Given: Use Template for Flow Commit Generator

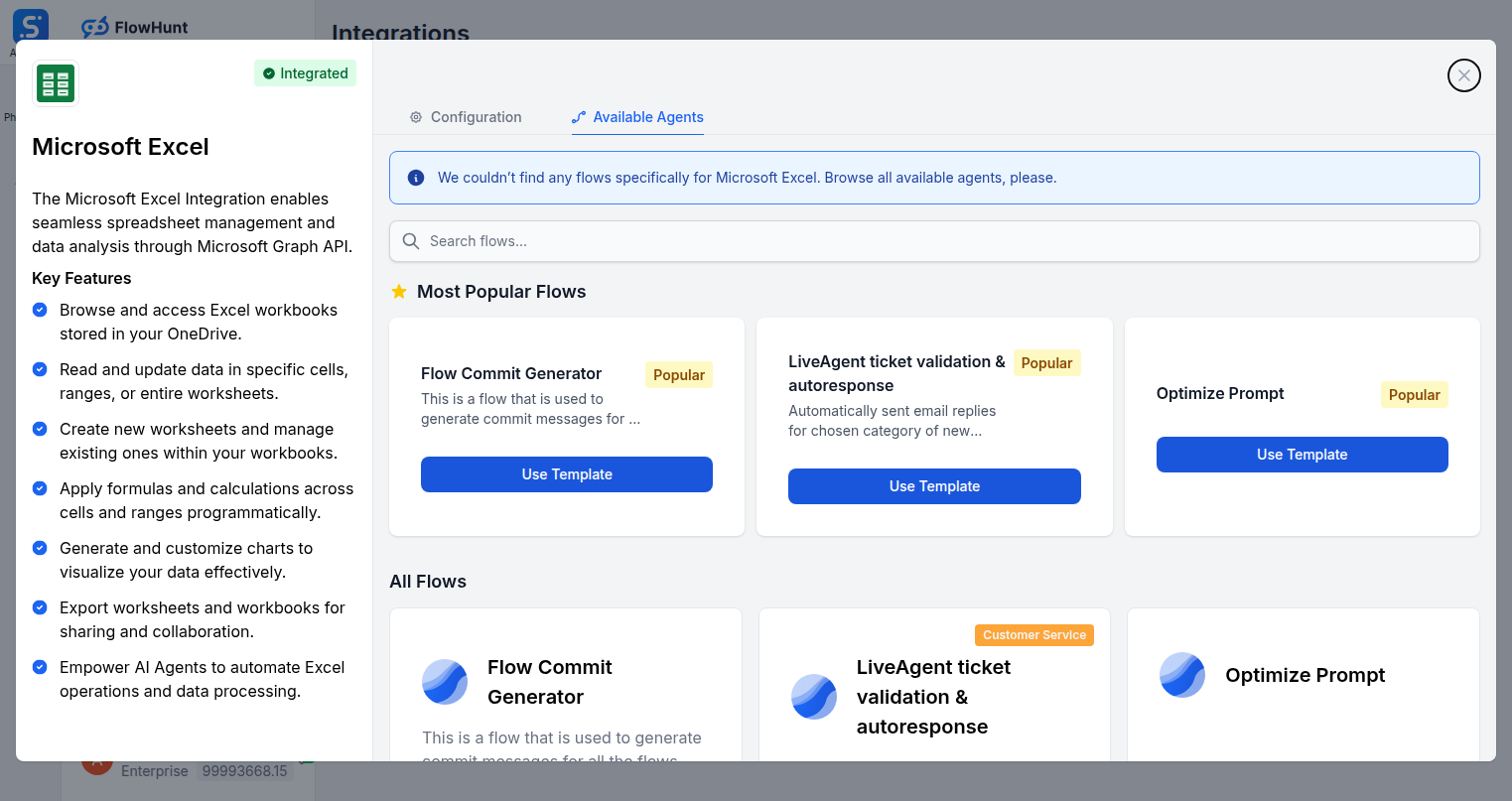Looking at the screenshot, I should click(x=567, y=474).
